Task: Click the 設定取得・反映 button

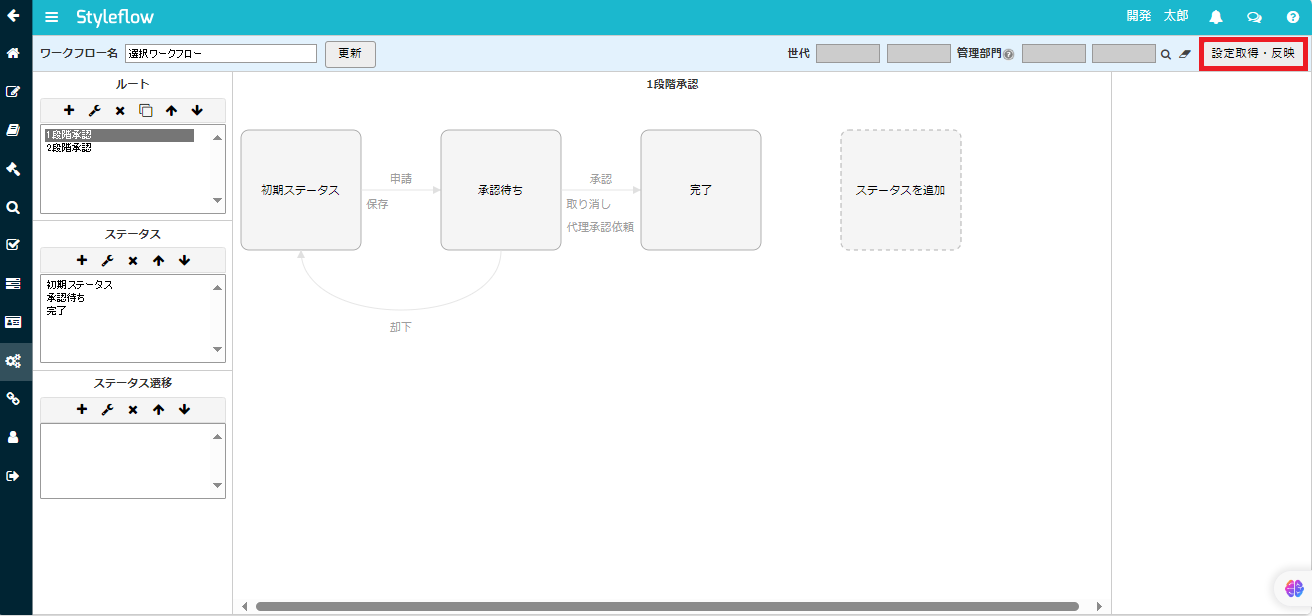Action: (x=1253, y=54)
